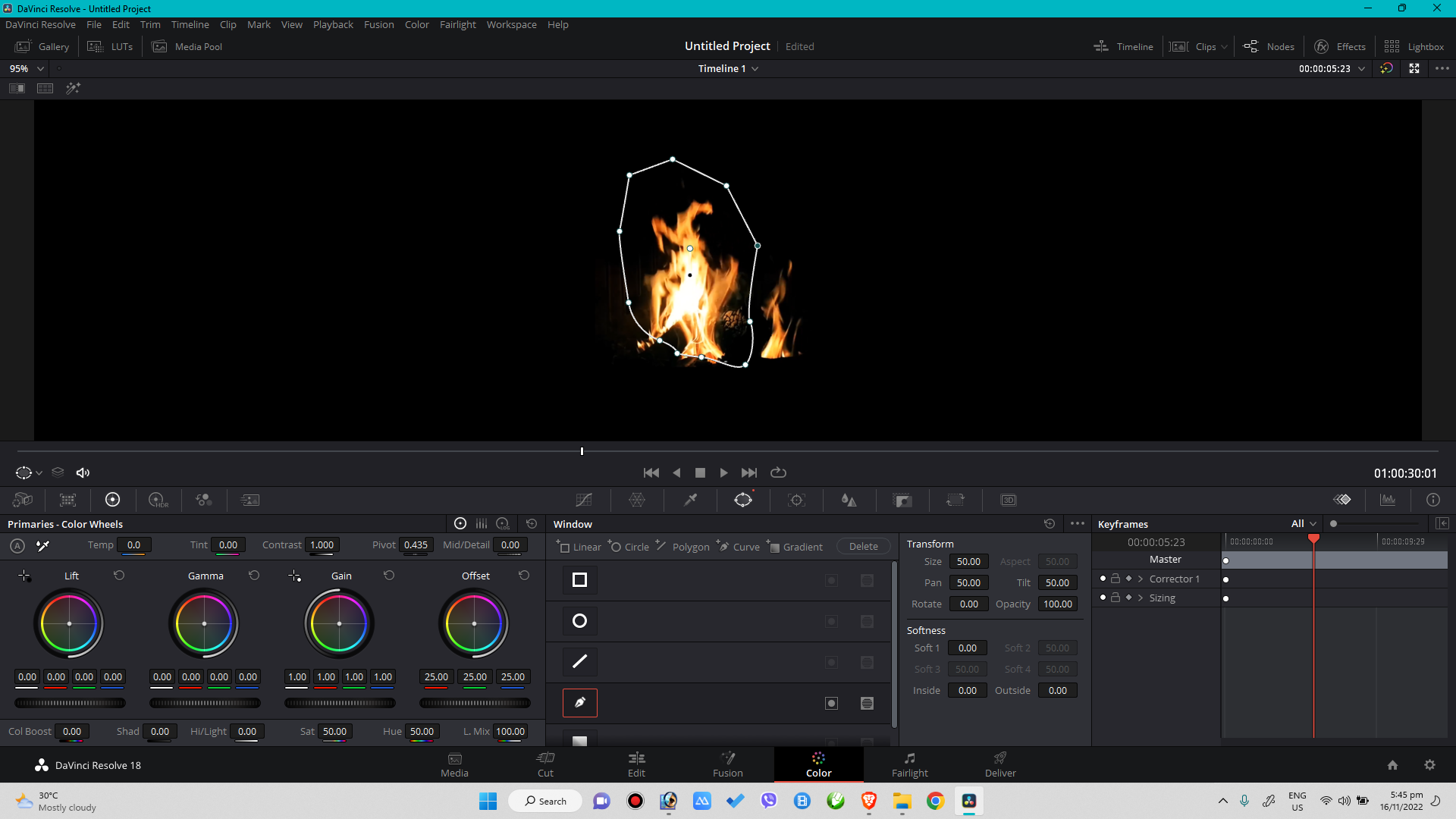Screen dimensions: 1456x819
Task: Add a Polygon power window
Action: point(682,546)
